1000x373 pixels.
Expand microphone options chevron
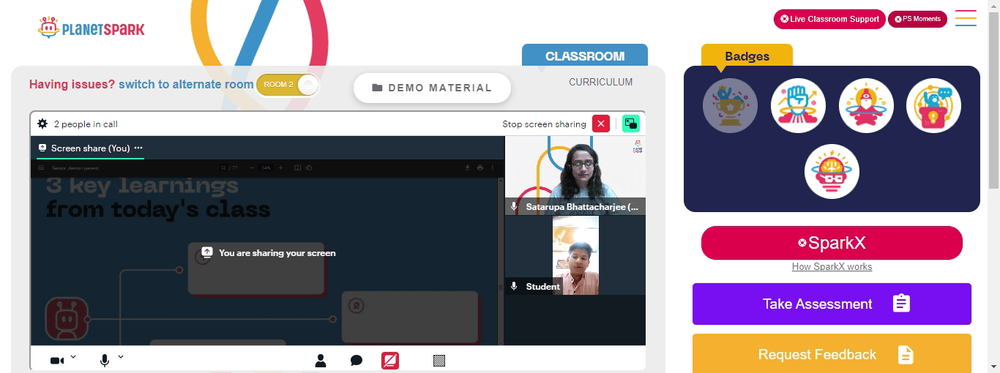[x=121, y=356]
